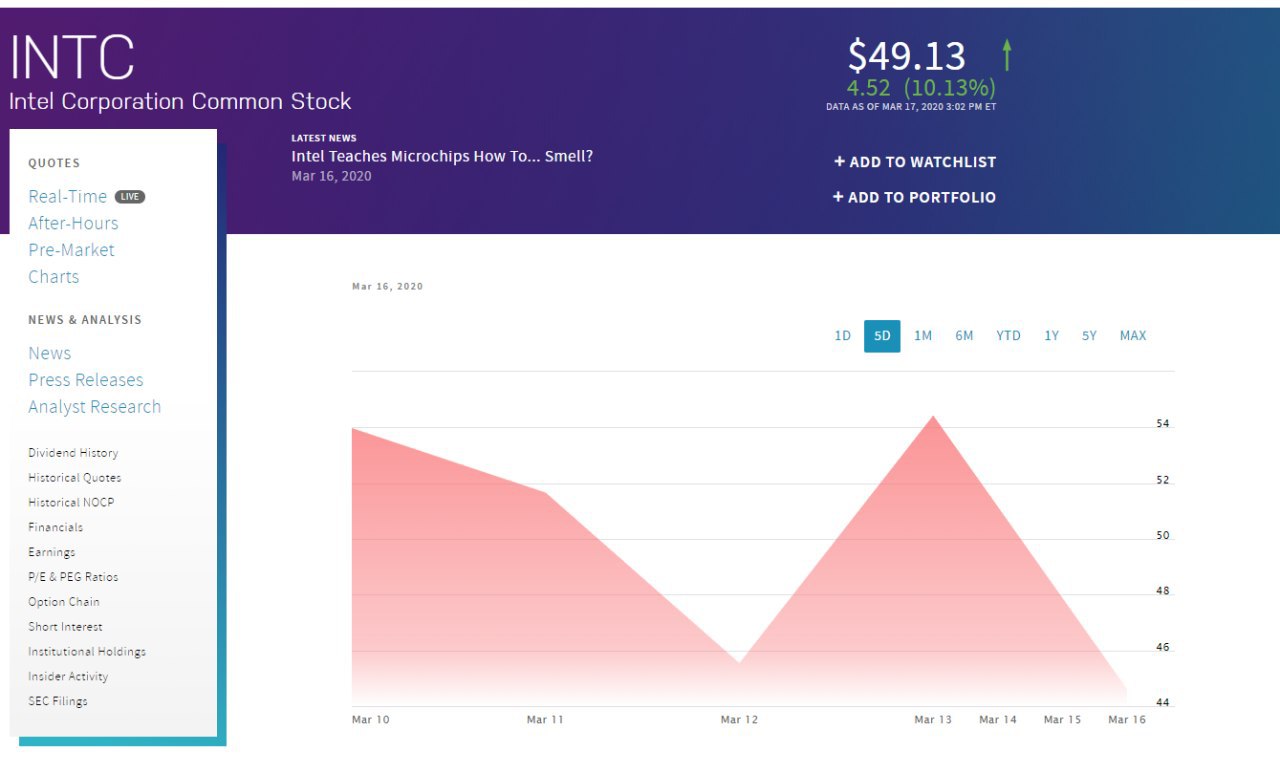
Task: Open After-Hours quotes
Action: coord(73,223)
